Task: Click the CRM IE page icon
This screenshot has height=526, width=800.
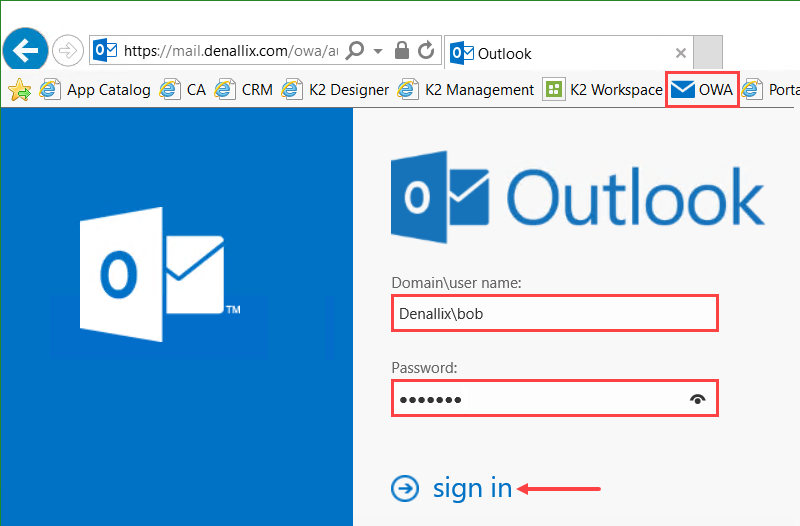Action: [224, 90]
